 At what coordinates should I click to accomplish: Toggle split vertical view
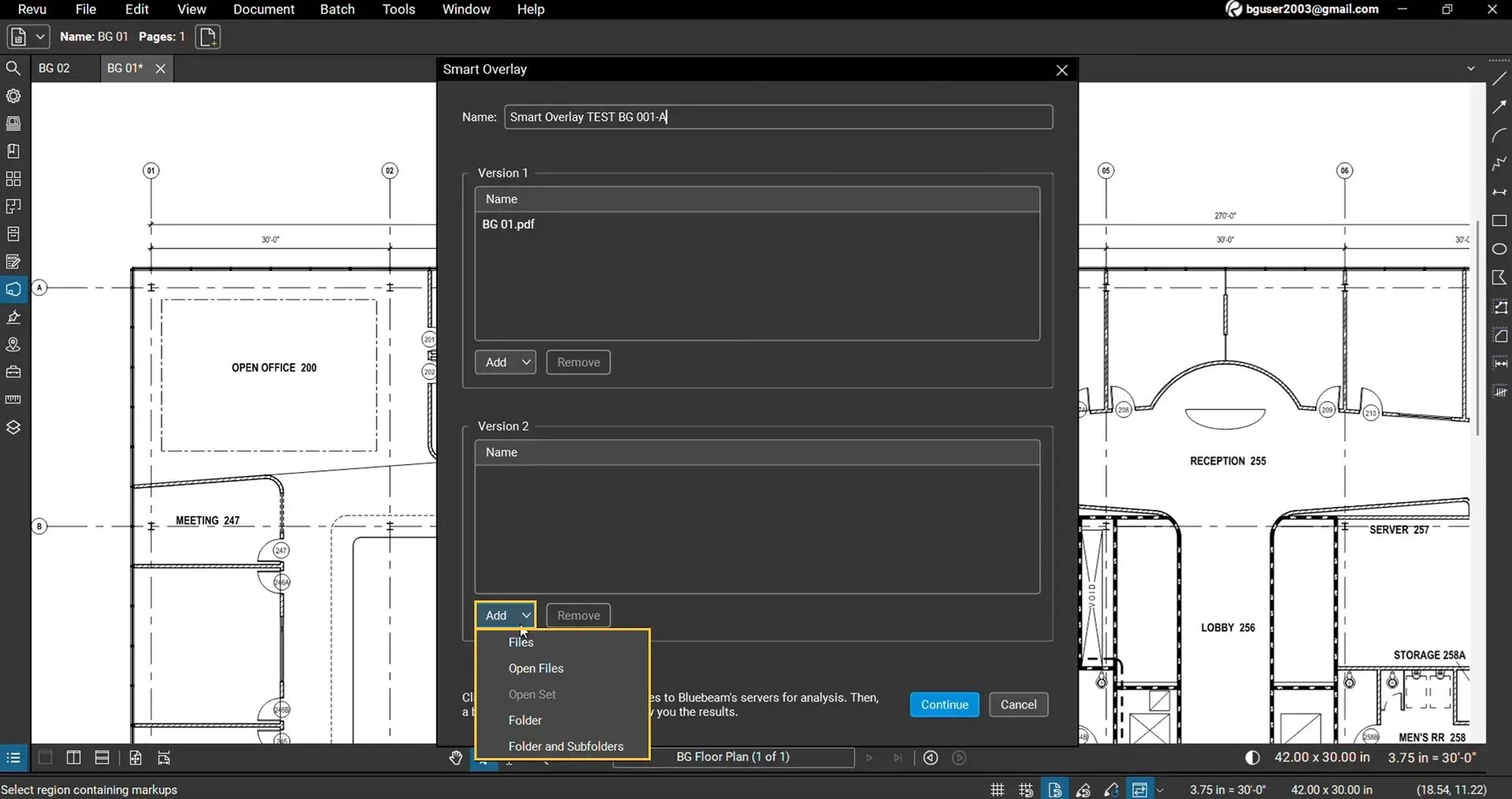coord(74,758)
